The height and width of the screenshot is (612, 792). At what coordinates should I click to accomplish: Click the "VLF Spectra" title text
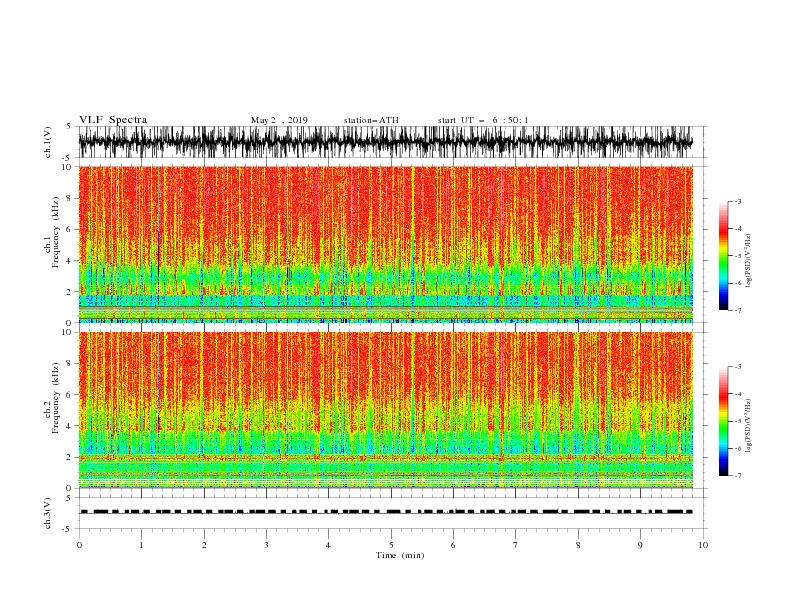113,120
